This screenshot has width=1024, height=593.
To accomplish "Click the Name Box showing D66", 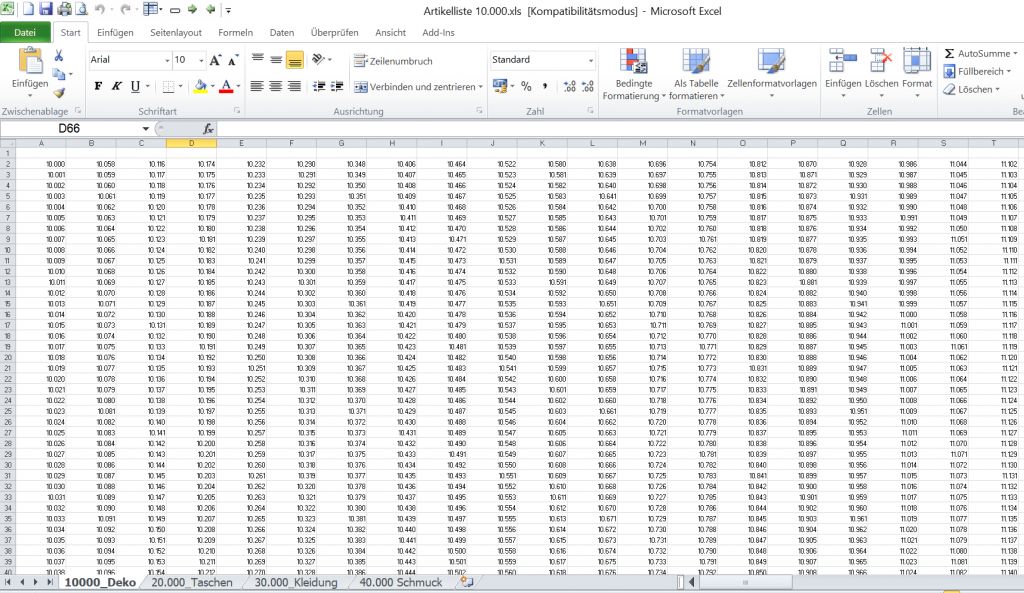I will point(75,129).
